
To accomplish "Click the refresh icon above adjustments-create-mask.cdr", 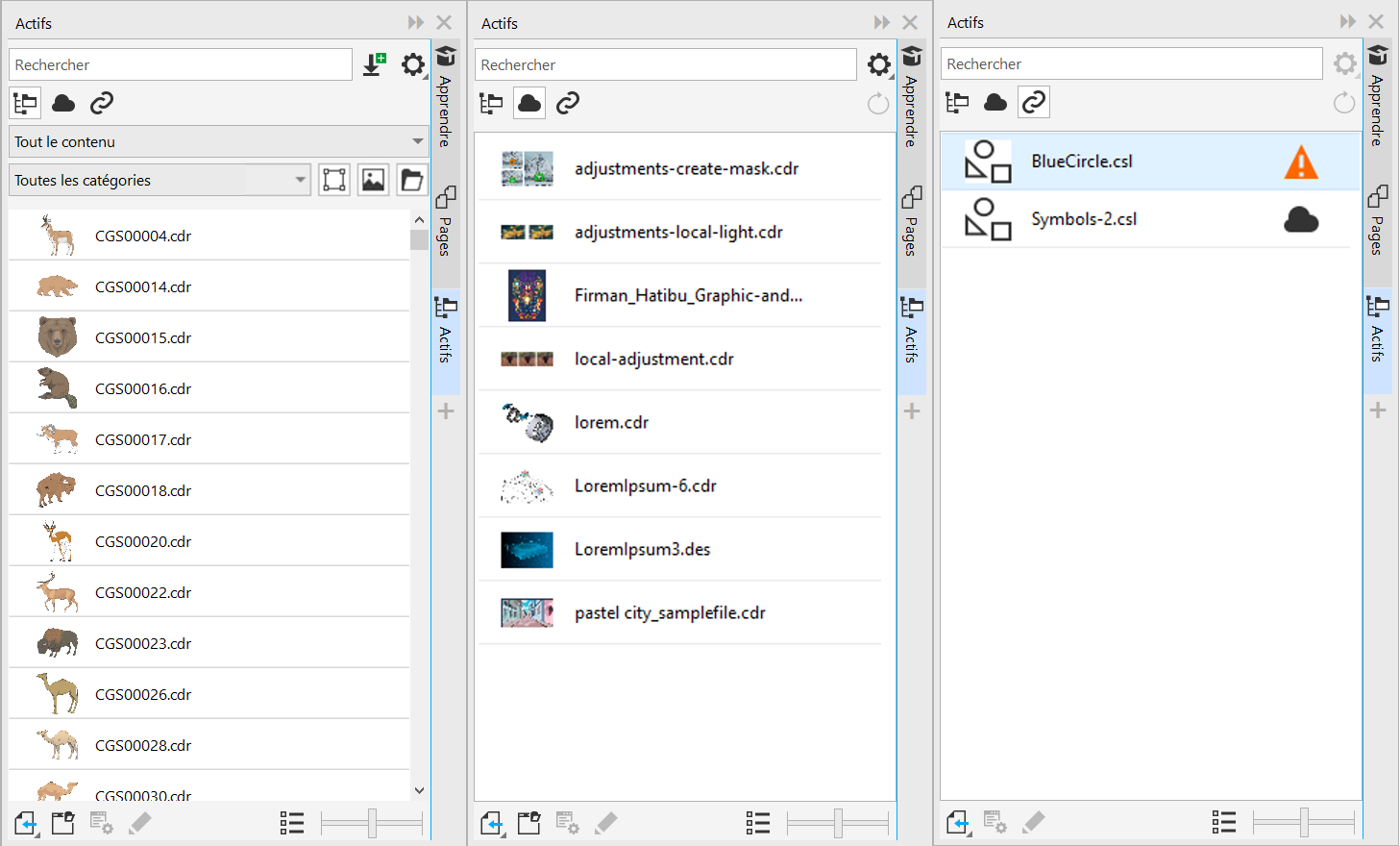I will (x=878, y=104).
